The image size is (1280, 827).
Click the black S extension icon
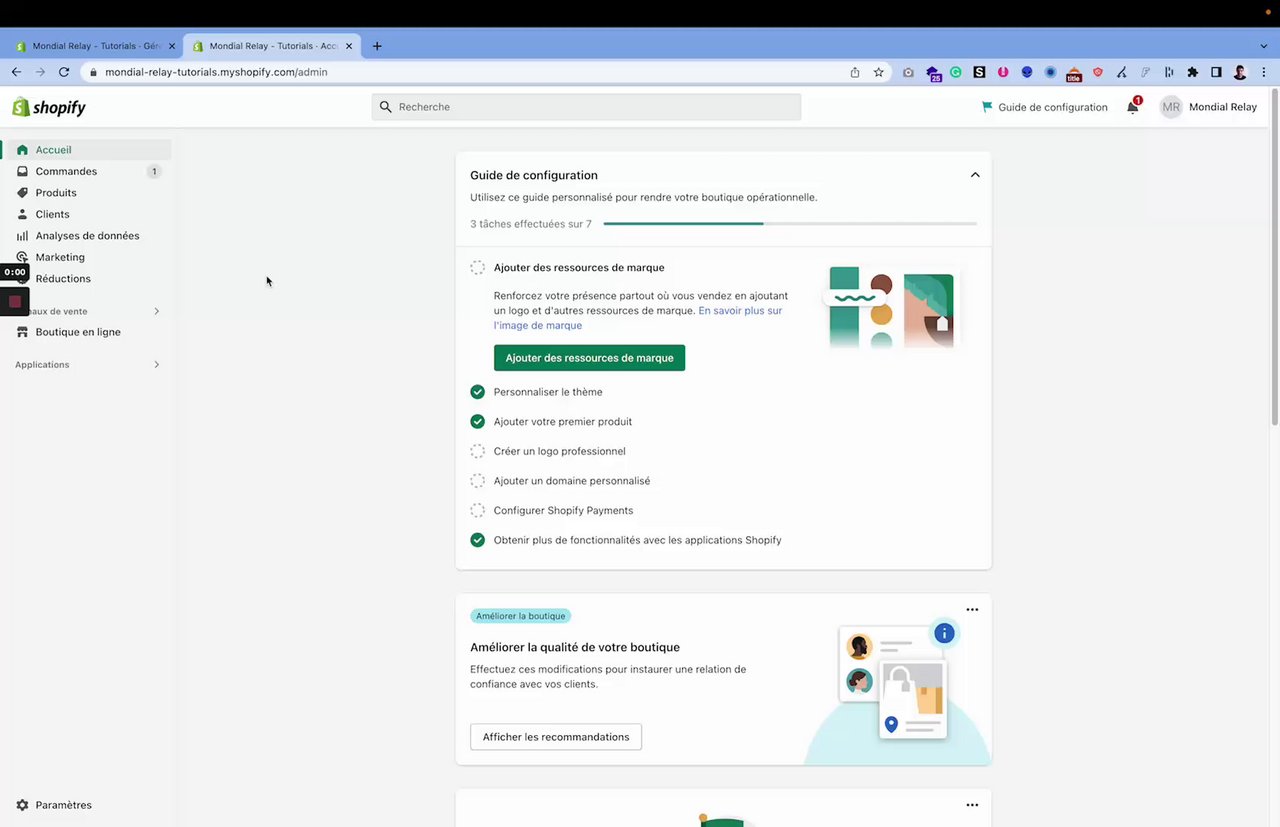[x=979, y=72]
